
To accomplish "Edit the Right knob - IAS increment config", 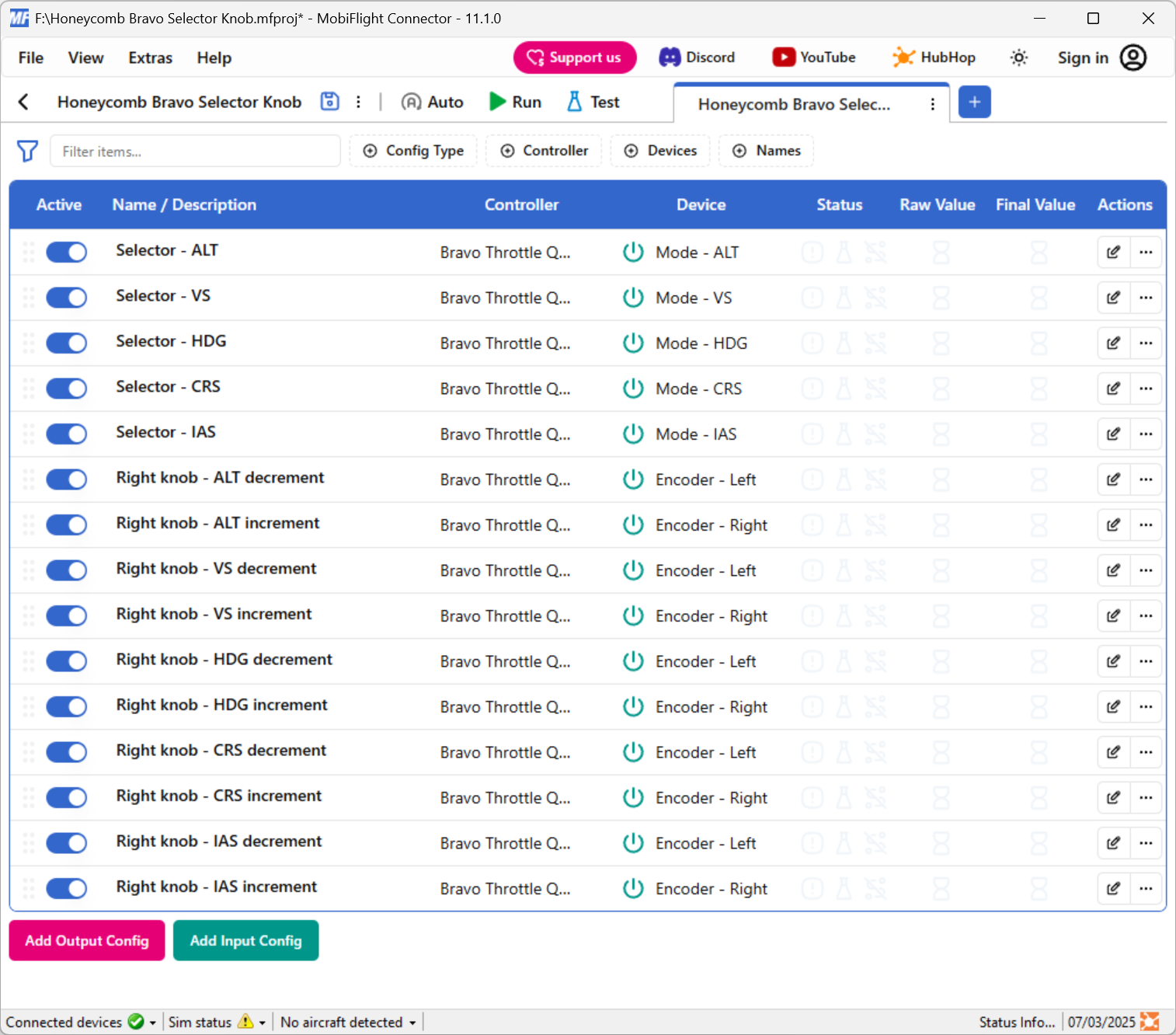I will click(x=1113, y=888).
